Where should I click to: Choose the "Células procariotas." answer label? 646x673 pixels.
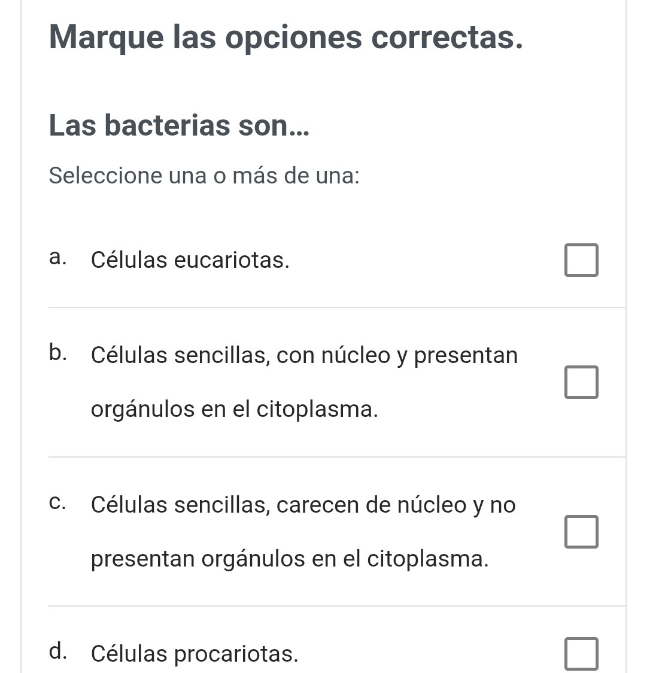[194, 654]
